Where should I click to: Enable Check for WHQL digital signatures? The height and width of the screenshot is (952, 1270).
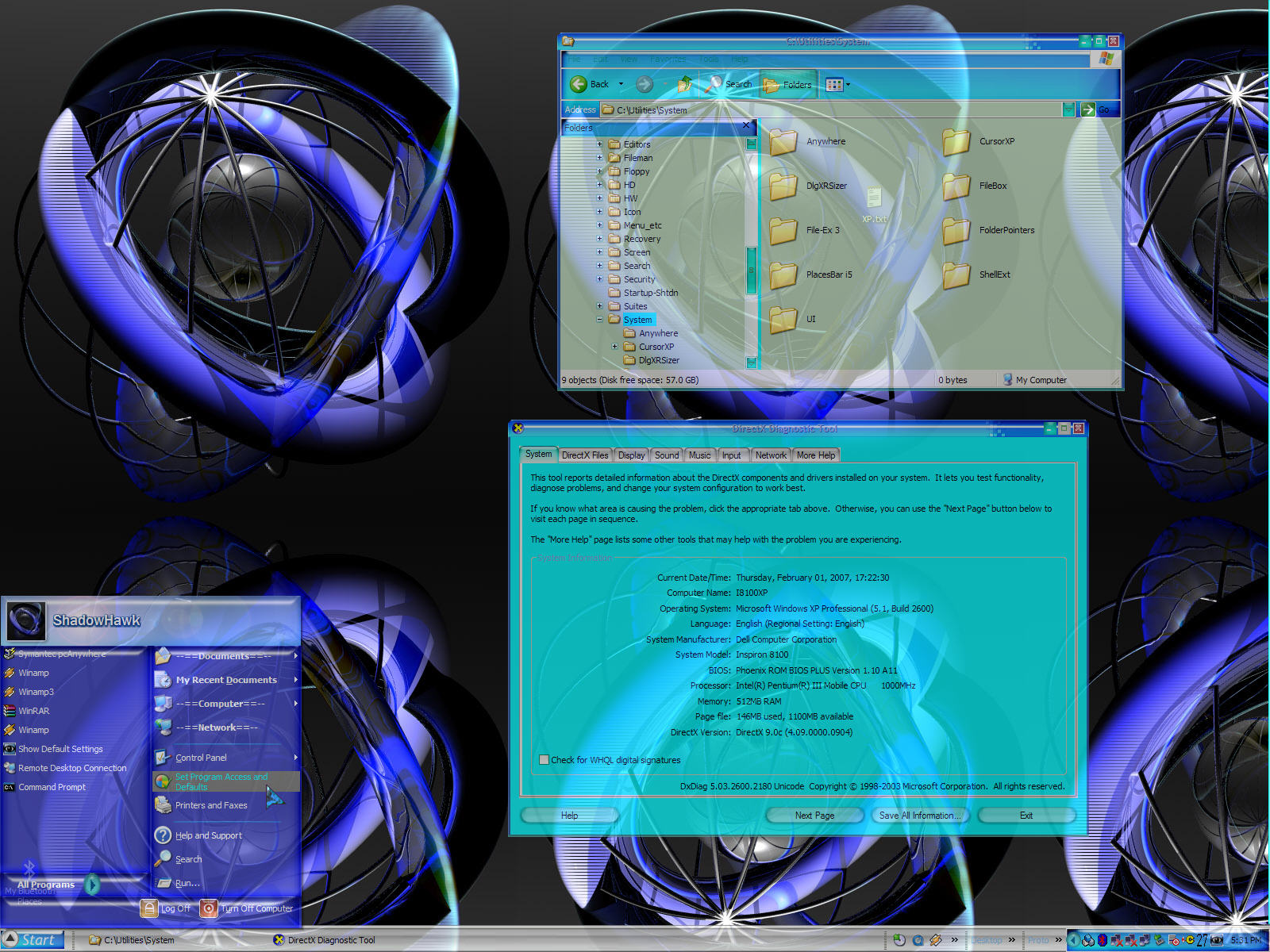544,760
